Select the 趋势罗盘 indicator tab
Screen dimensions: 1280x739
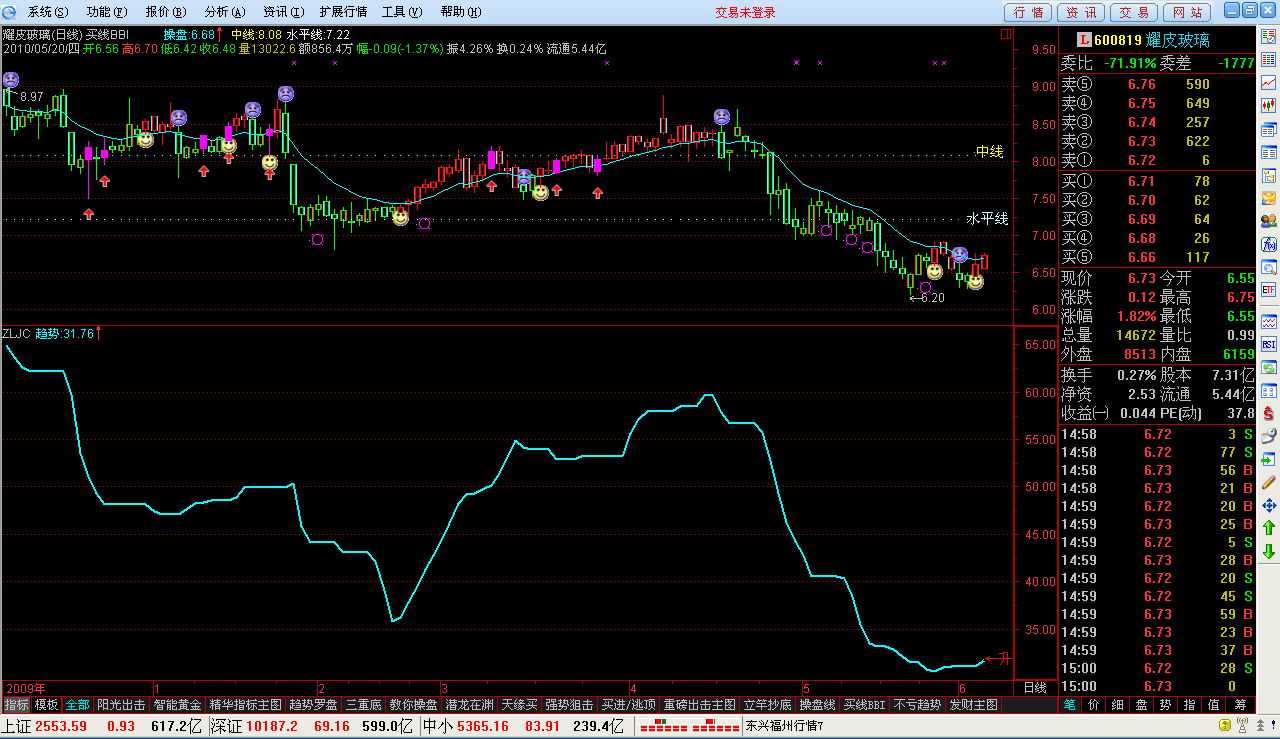(x=313, y=705)
